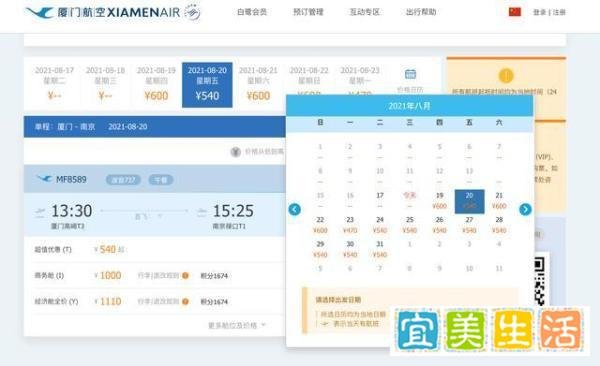Click 积分1674 in the 经济舱全价 (Y) row
This screenshot has width=600, height=366.
click(214, 302)
